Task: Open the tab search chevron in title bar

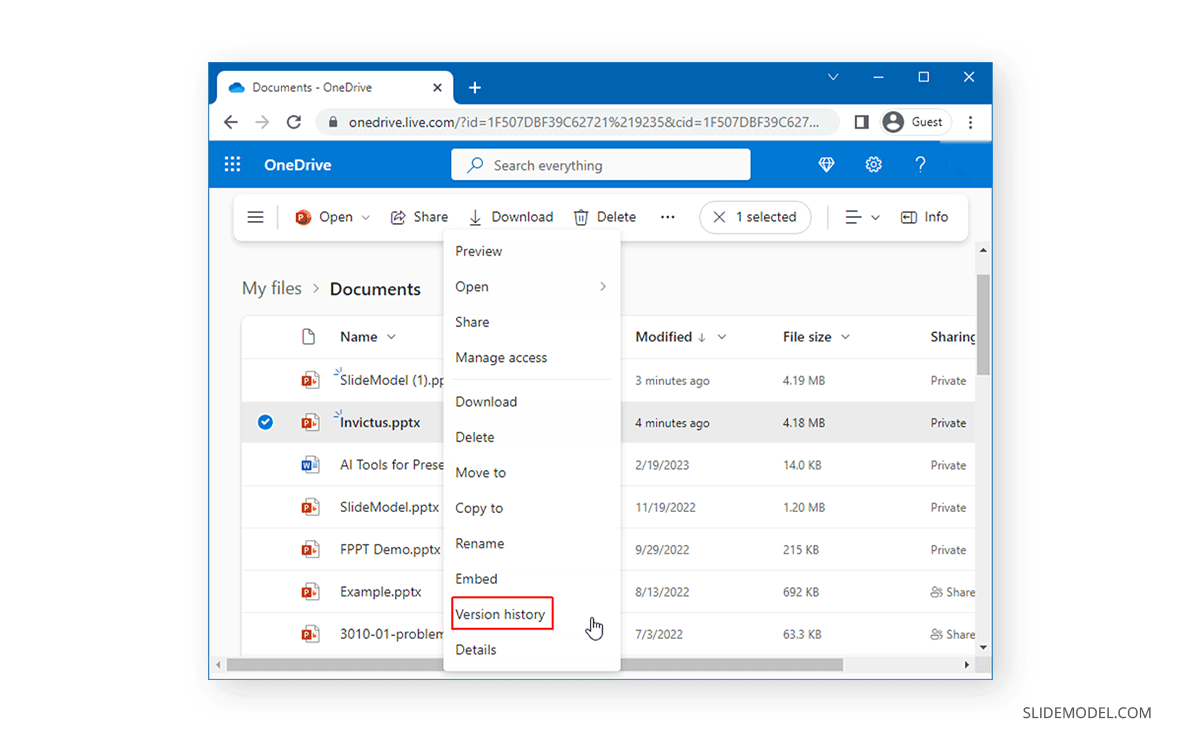Action: pyautogui.click(x=833, y=77)
